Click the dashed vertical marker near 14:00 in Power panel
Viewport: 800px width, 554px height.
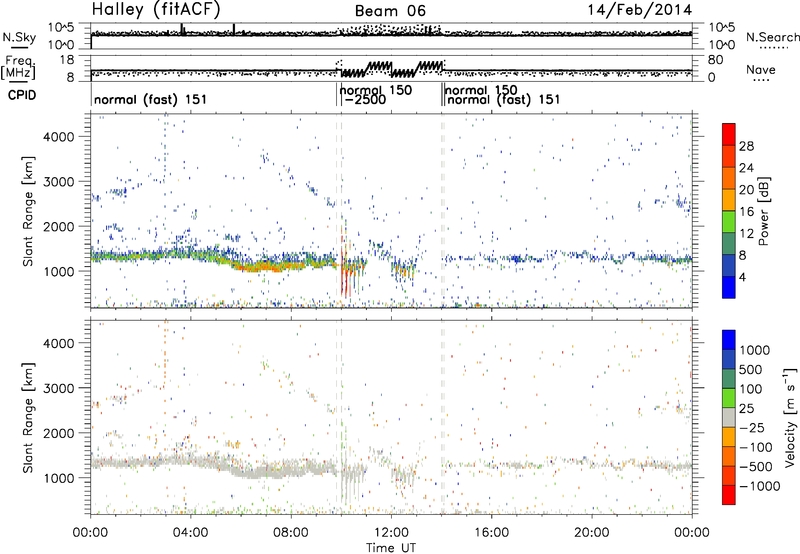click(x=442, y=210)
